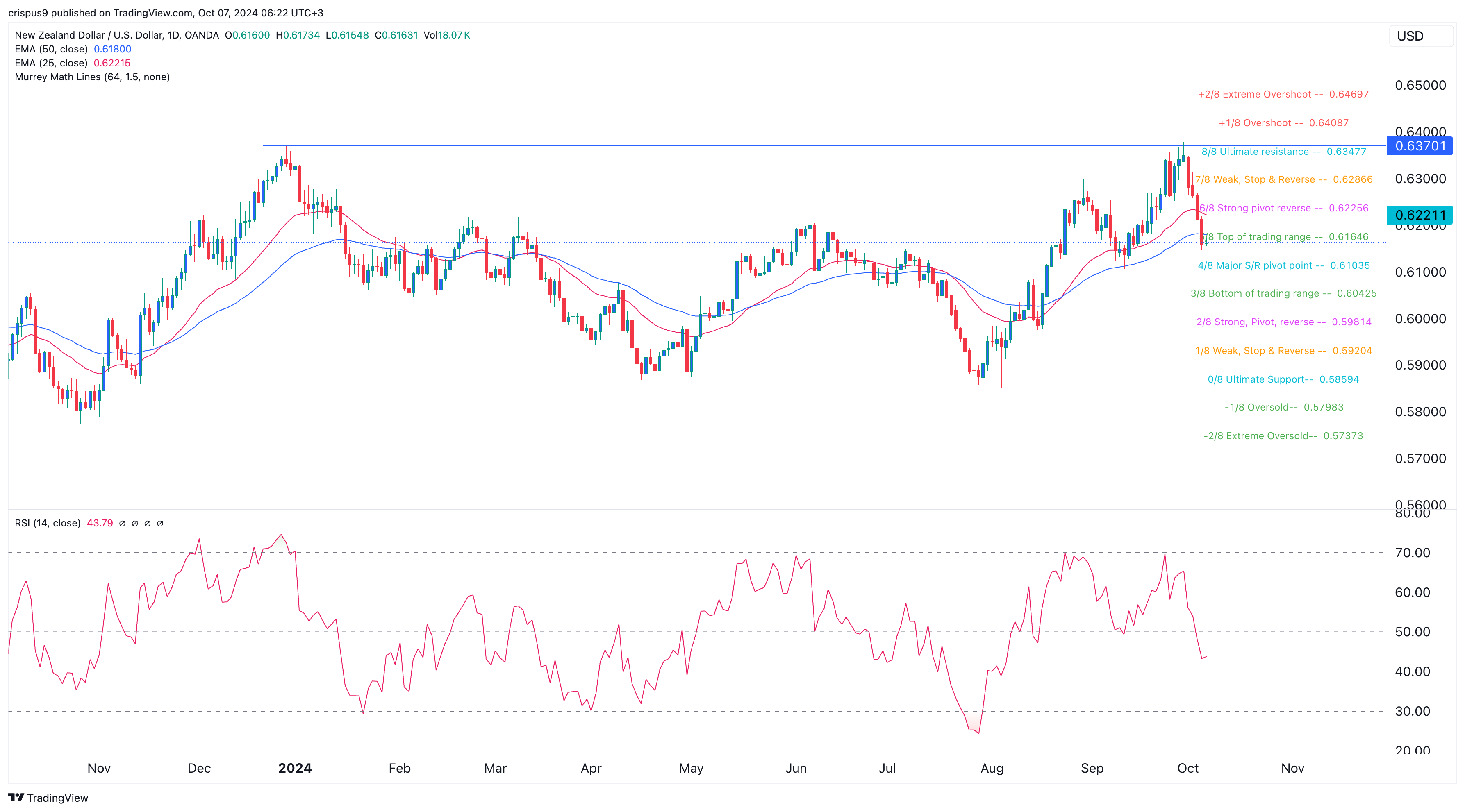Click the -2/8 Extreme Oversold label
The image size is (1465, 812).
point(1283,436)
